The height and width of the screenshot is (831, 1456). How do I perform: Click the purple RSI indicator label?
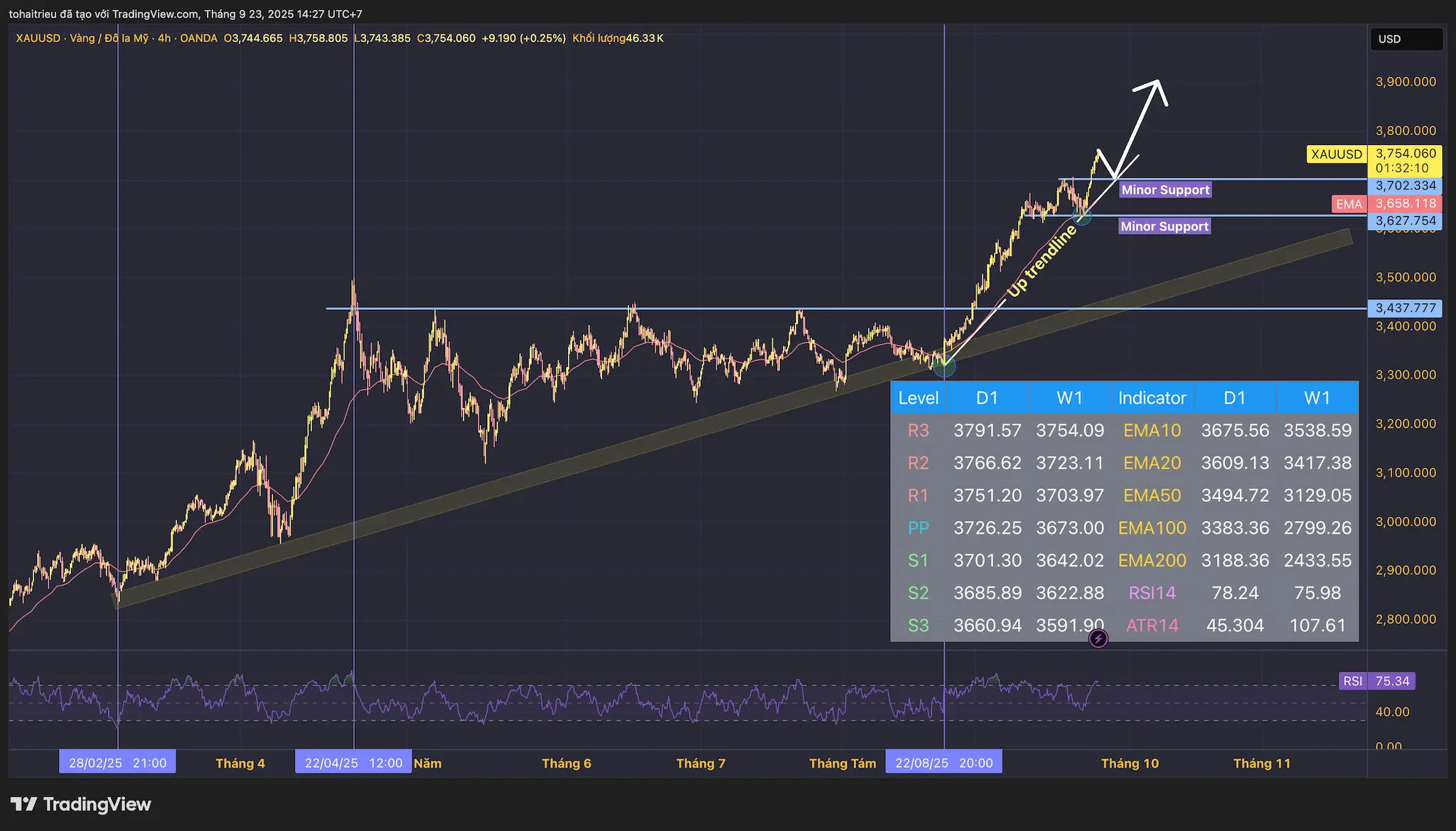pos(1352,681)
